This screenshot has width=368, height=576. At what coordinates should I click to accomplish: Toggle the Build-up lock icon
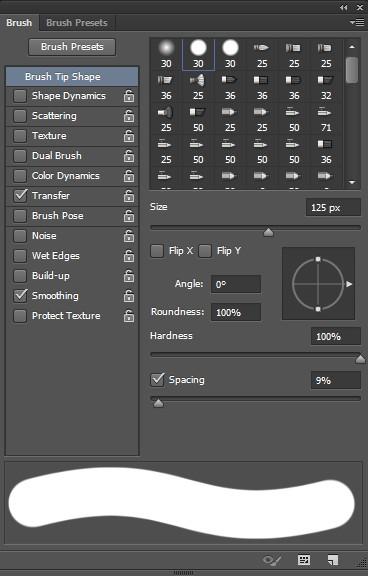(x=129, y=276)
